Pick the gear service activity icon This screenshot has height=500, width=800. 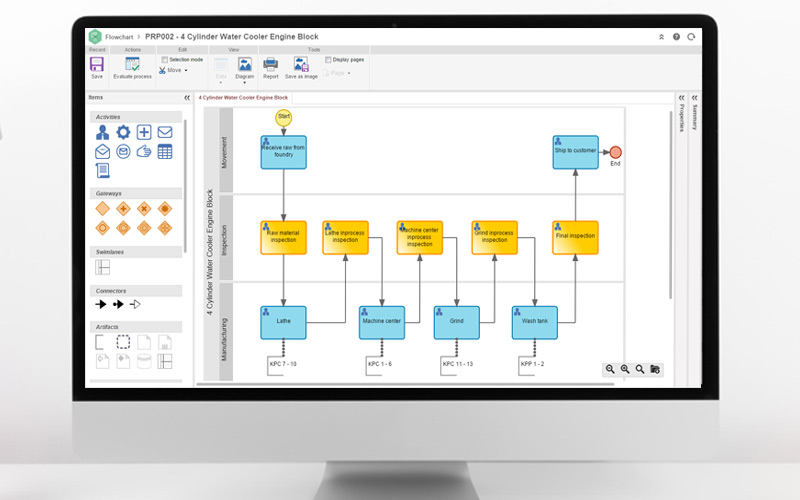[123, 132]
